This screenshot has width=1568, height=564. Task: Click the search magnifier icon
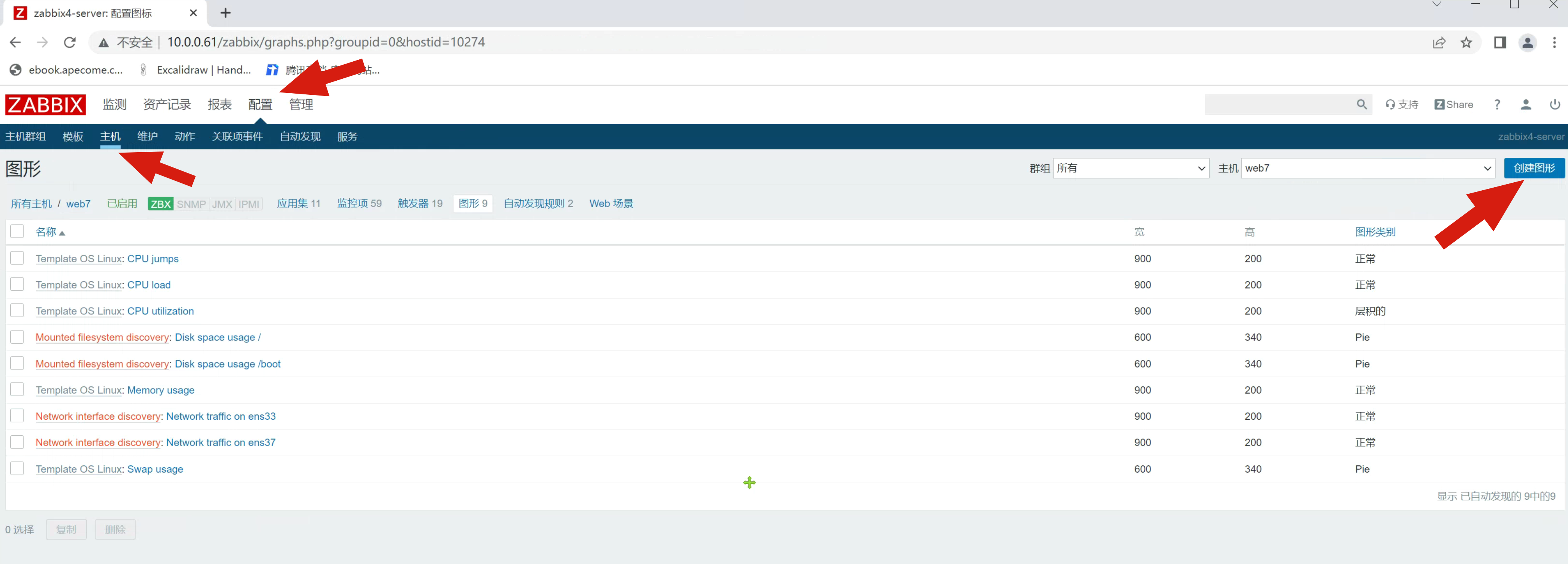pyautogui.click(x=1361, y=104)
